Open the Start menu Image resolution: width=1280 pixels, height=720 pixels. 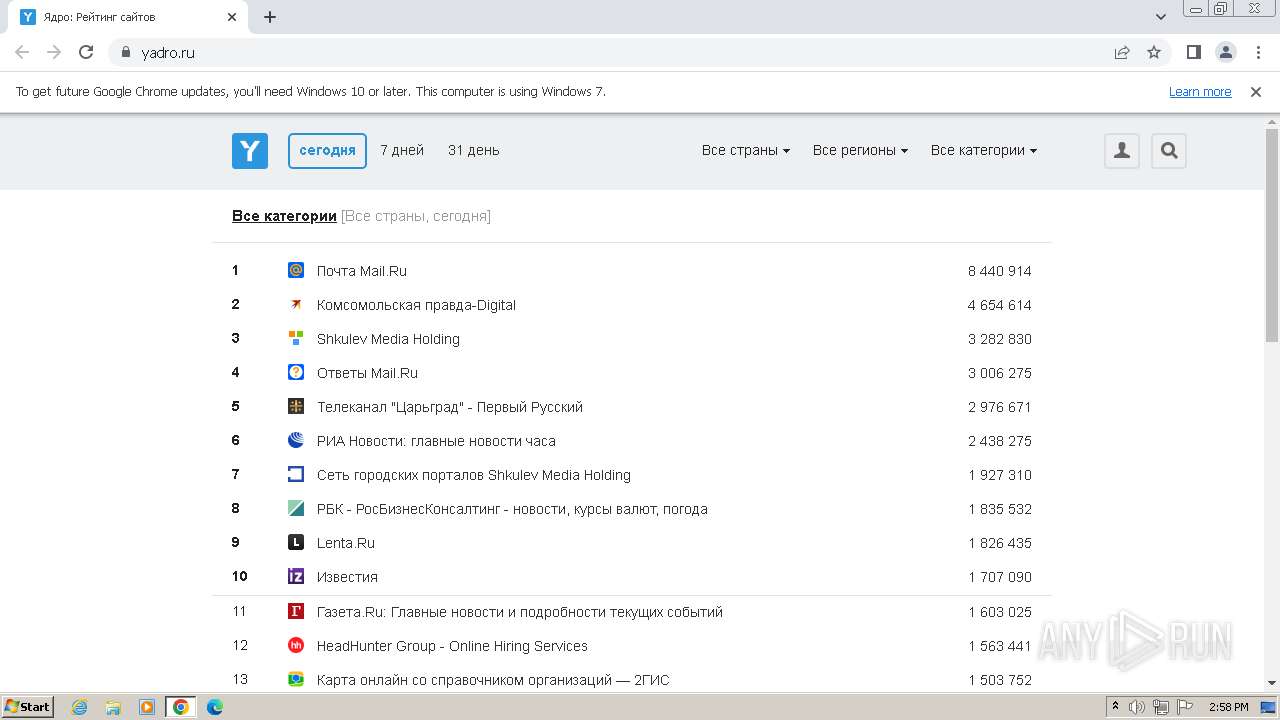click(x=28, y=707)
